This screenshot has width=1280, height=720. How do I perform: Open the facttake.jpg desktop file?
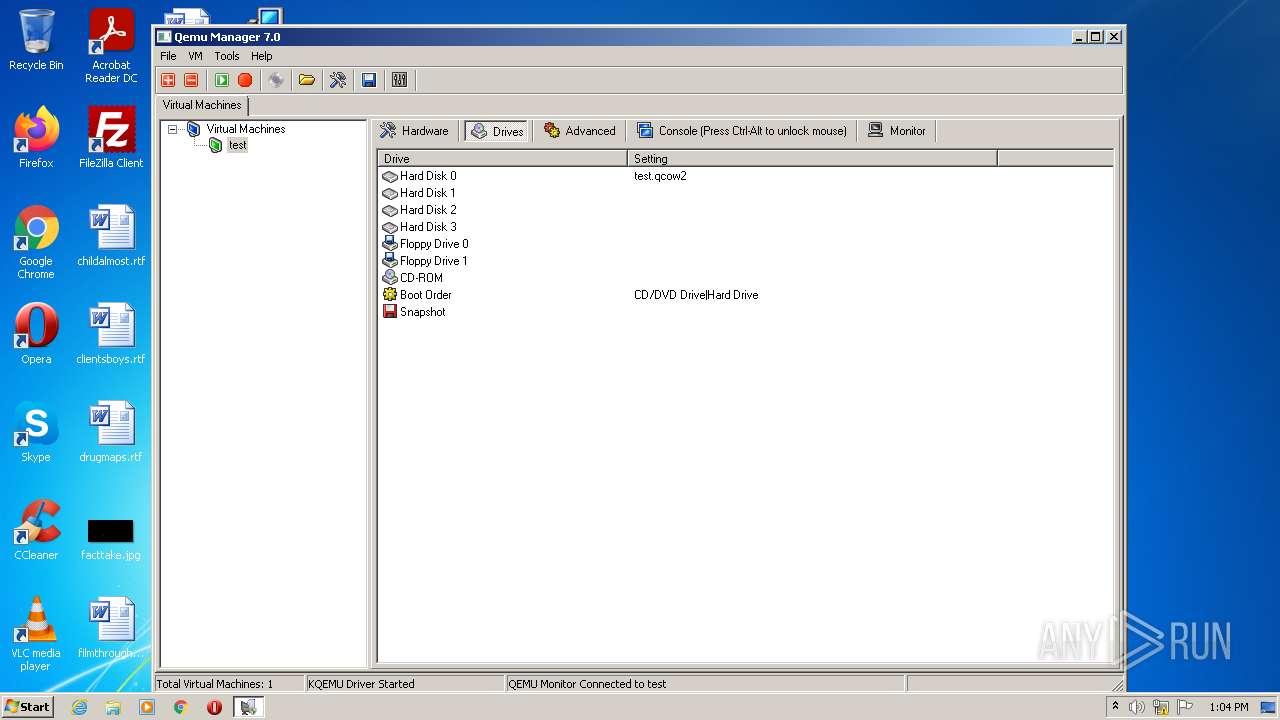[x=111, y=538]
